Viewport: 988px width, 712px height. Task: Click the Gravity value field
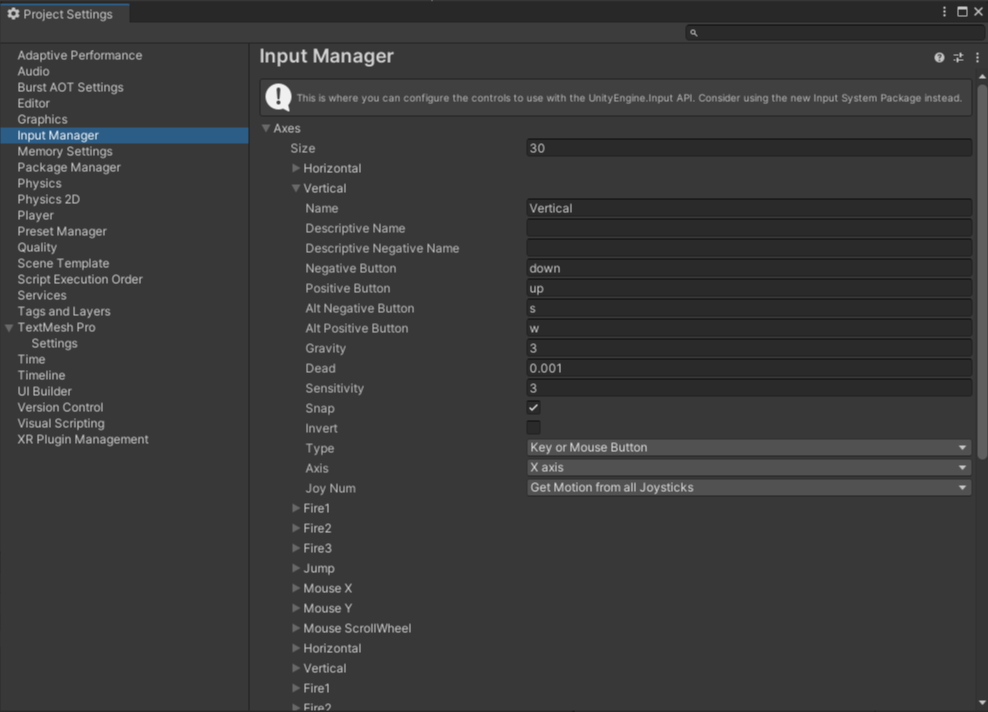click(x=749, y=348)
